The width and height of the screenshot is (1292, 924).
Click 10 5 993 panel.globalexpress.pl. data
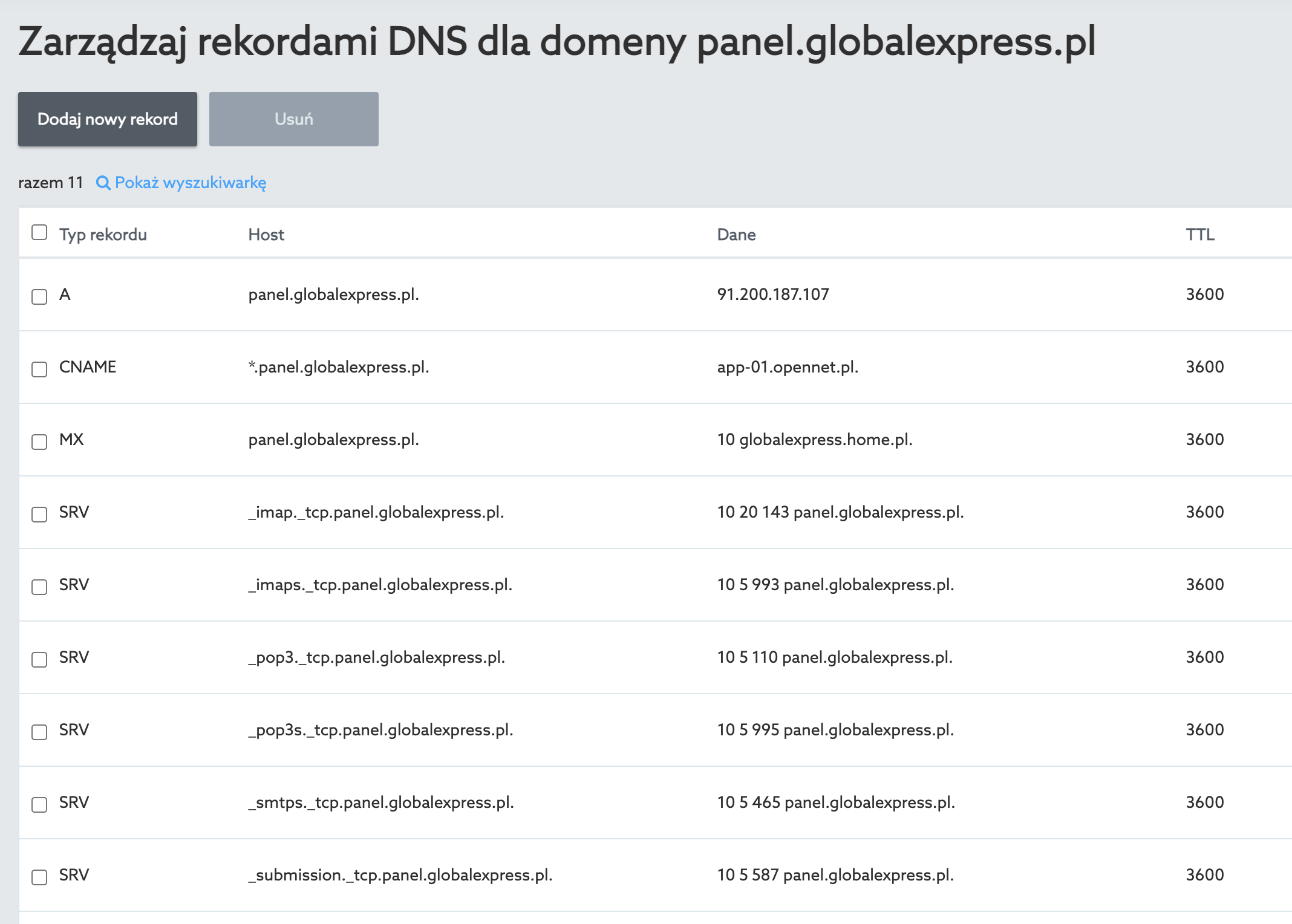pyautogui.click(x=835, y=585)
